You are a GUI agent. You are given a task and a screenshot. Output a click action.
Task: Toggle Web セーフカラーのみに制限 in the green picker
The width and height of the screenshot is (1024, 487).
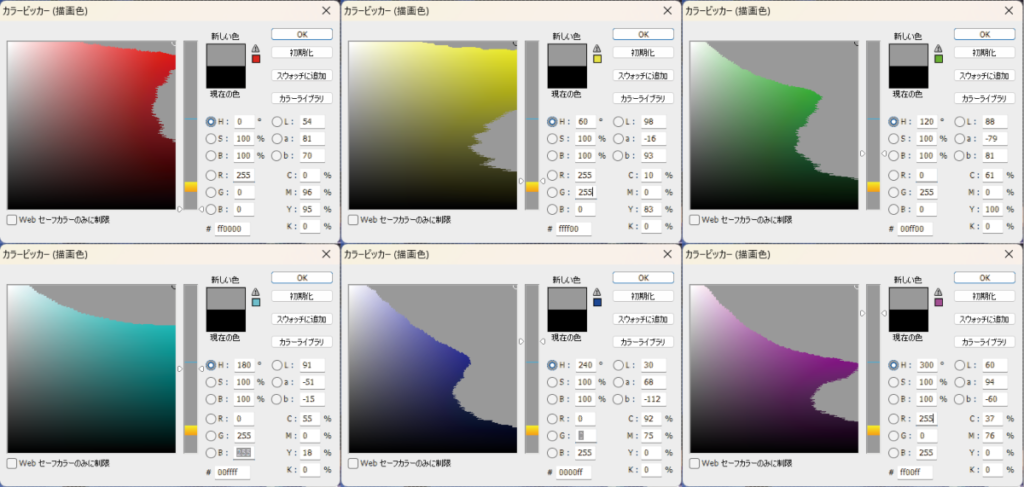(694, 219)
